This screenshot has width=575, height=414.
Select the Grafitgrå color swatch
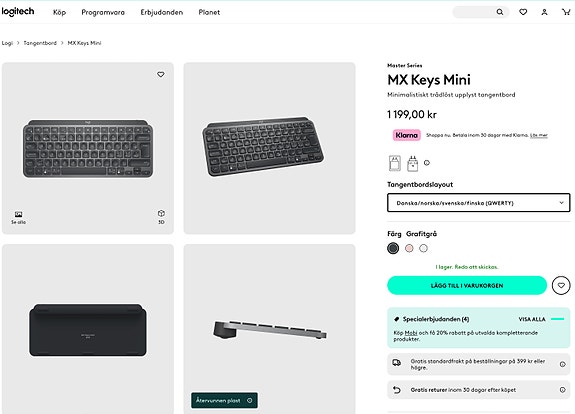pyautogui.click(x=393, y=248)
